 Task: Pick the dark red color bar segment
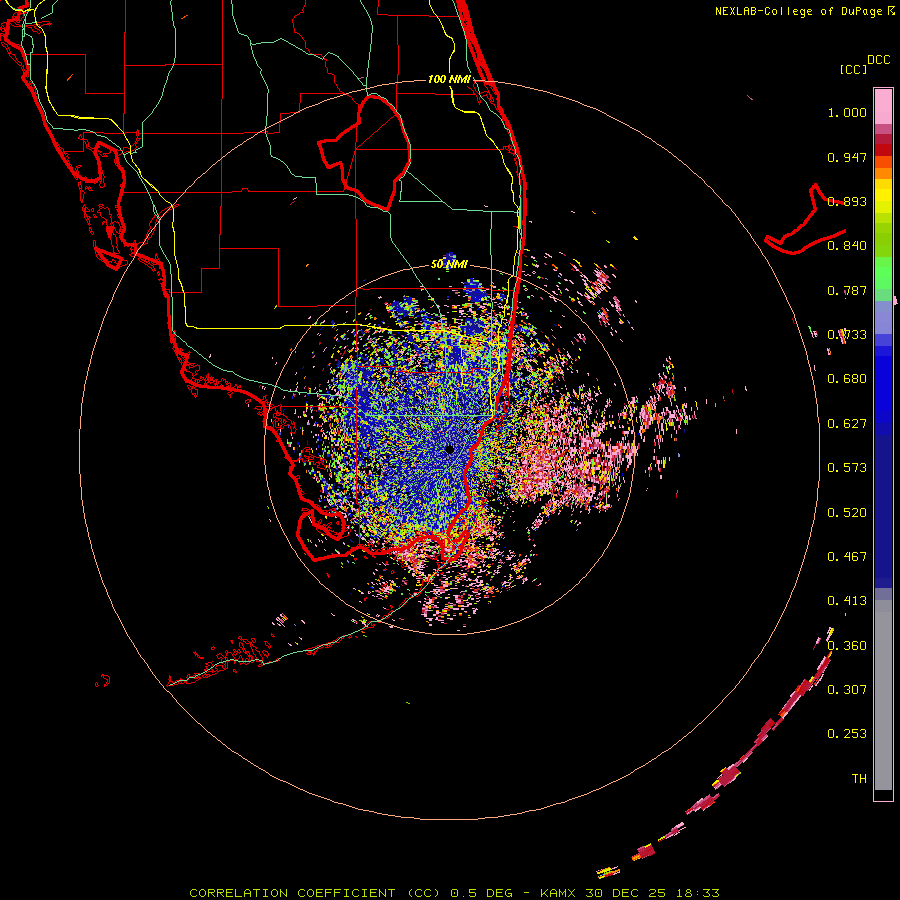click(x=883, y=150)
